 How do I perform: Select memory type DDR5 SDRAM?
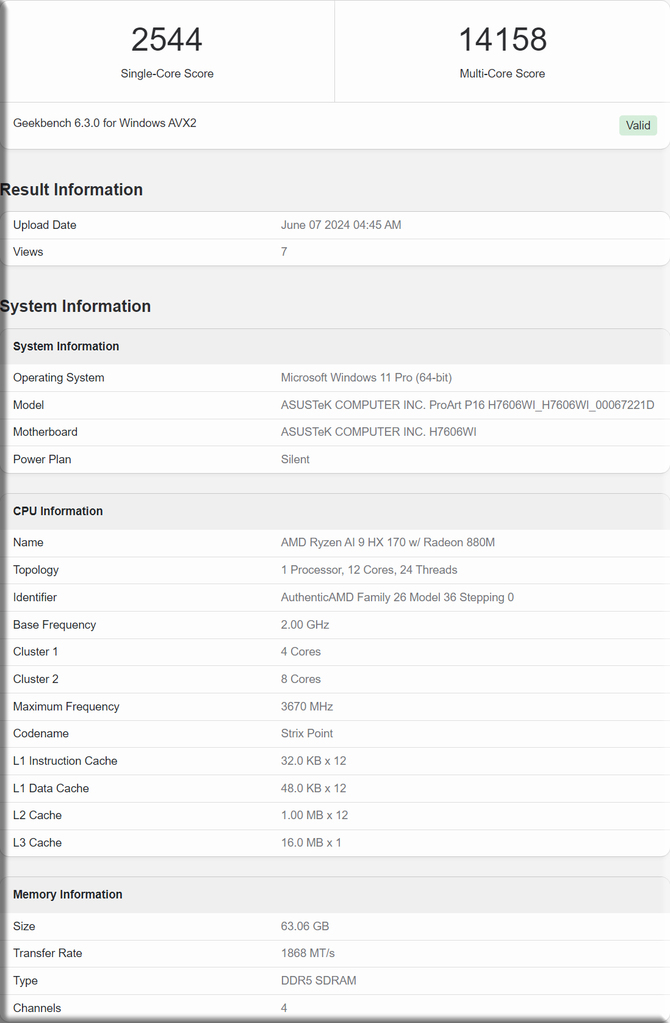318,981
